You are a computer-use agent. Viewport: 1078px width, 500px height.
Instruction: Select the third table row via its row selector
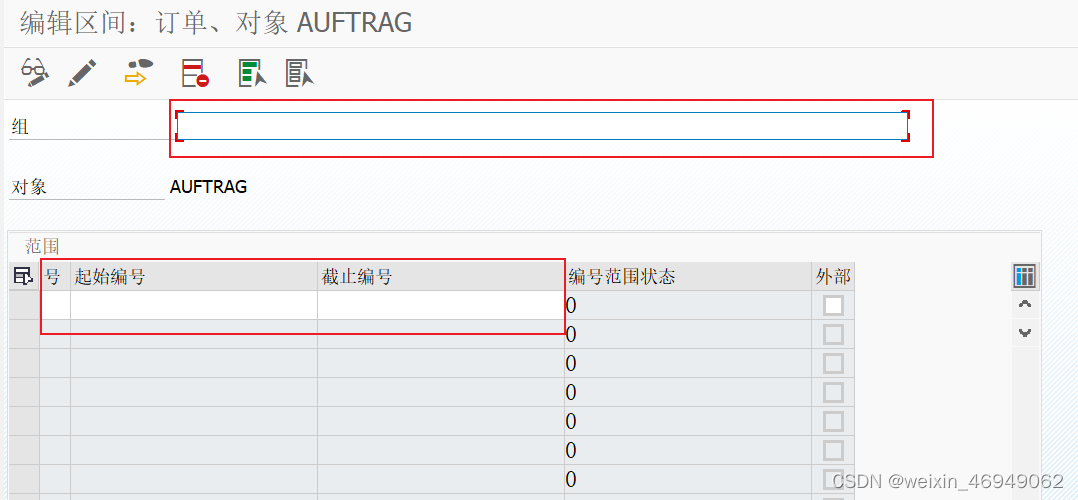[24, 363]
